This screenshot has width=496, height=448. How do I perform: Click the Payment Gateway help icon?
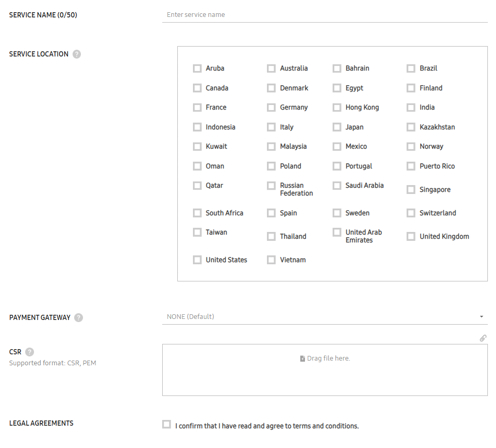[79, 318]
